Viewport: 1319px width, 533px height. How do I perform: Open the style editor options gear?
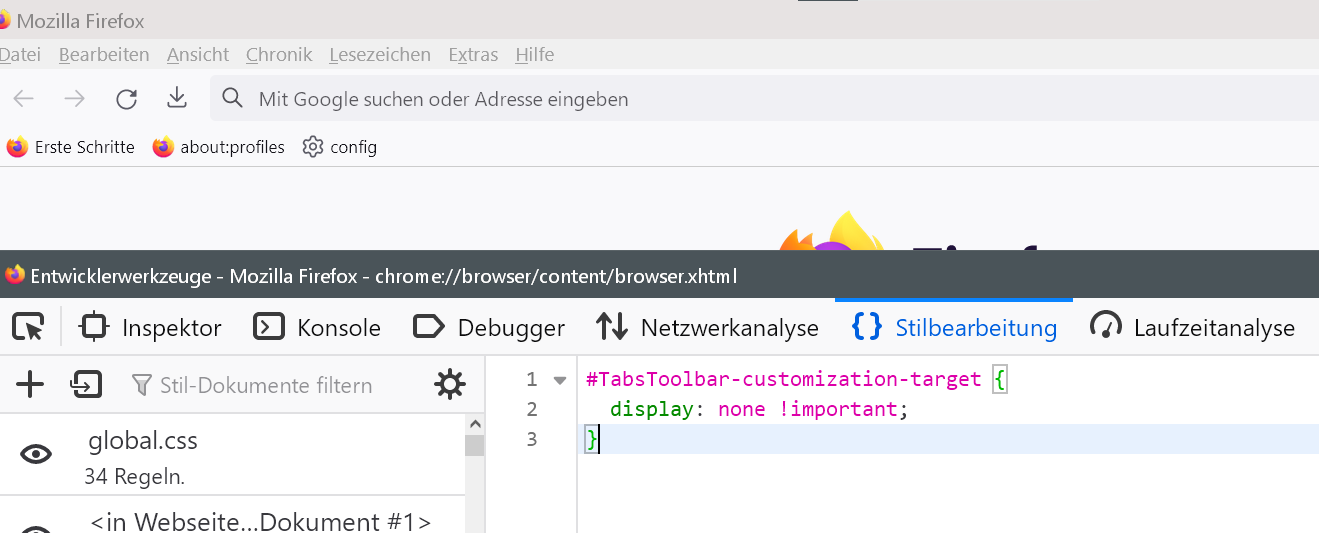pyautogui.click(x=450, y=384)
